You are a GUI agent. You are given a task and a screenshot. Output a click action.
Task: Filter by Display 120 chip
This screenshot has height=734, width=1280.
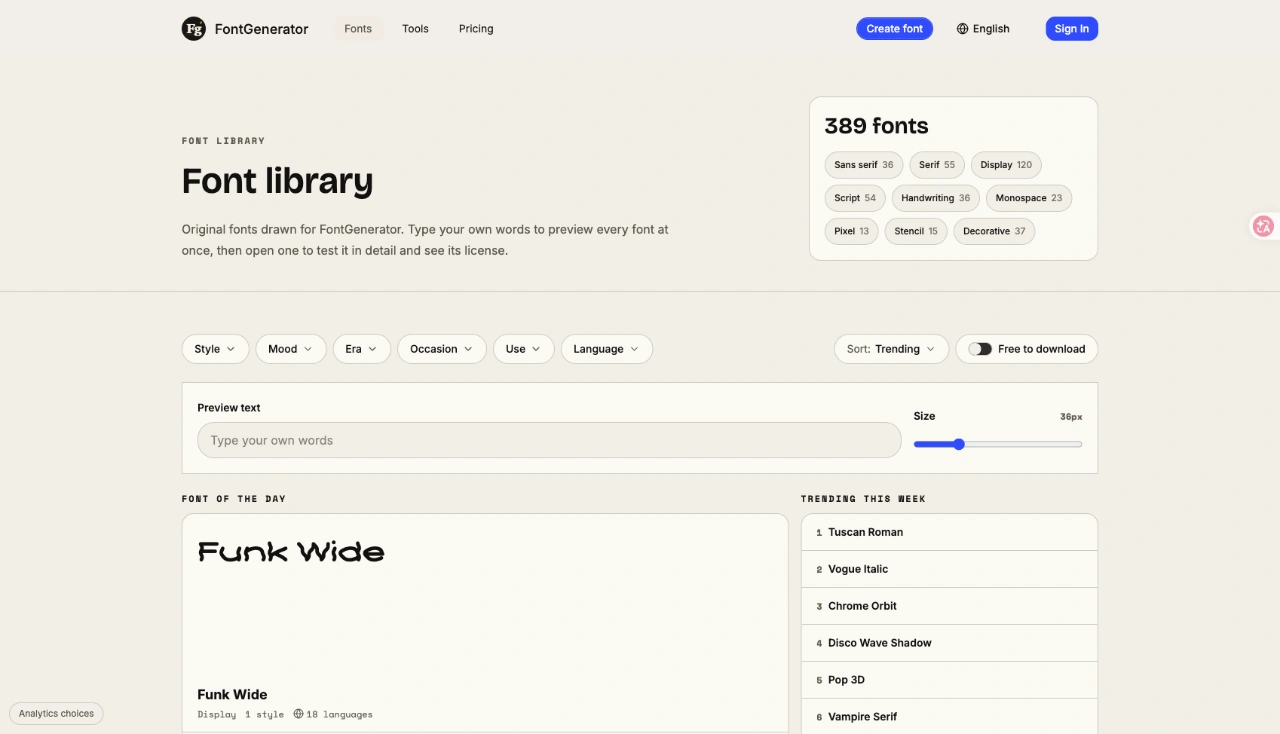coord(1006,165)
